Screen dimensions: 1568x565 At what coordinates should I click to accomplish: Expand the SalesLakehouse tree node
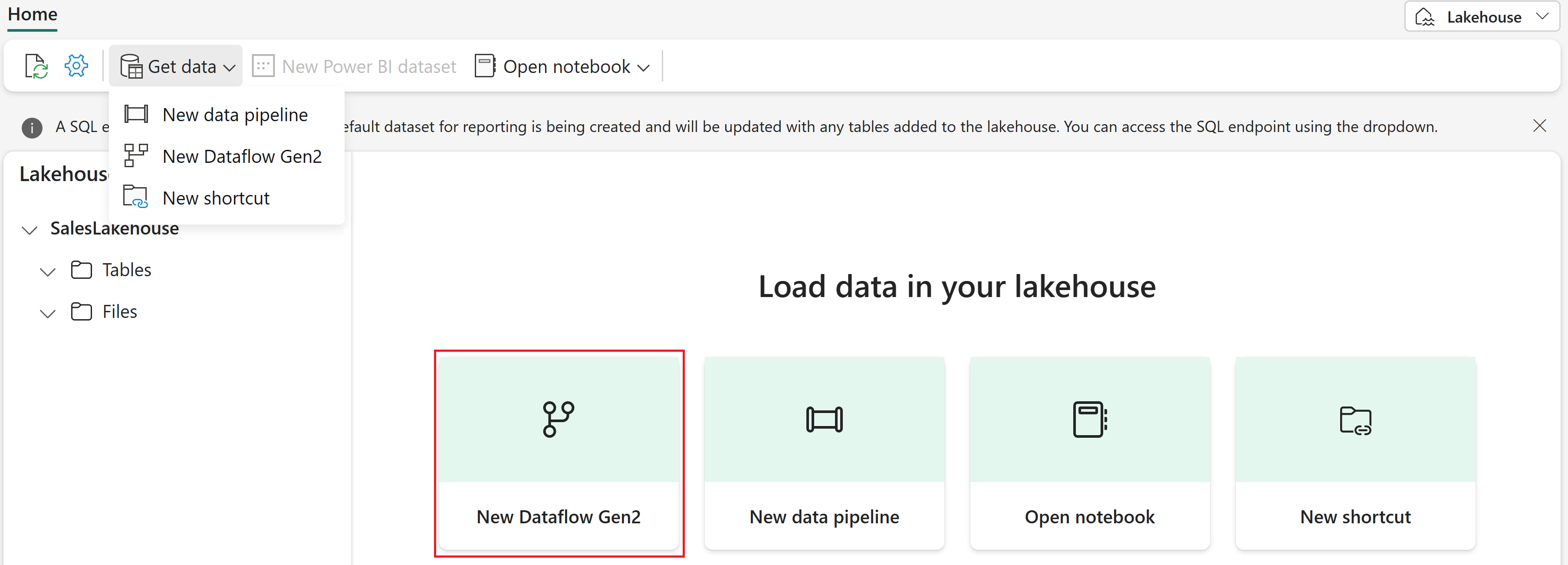[x=30, y=229]
